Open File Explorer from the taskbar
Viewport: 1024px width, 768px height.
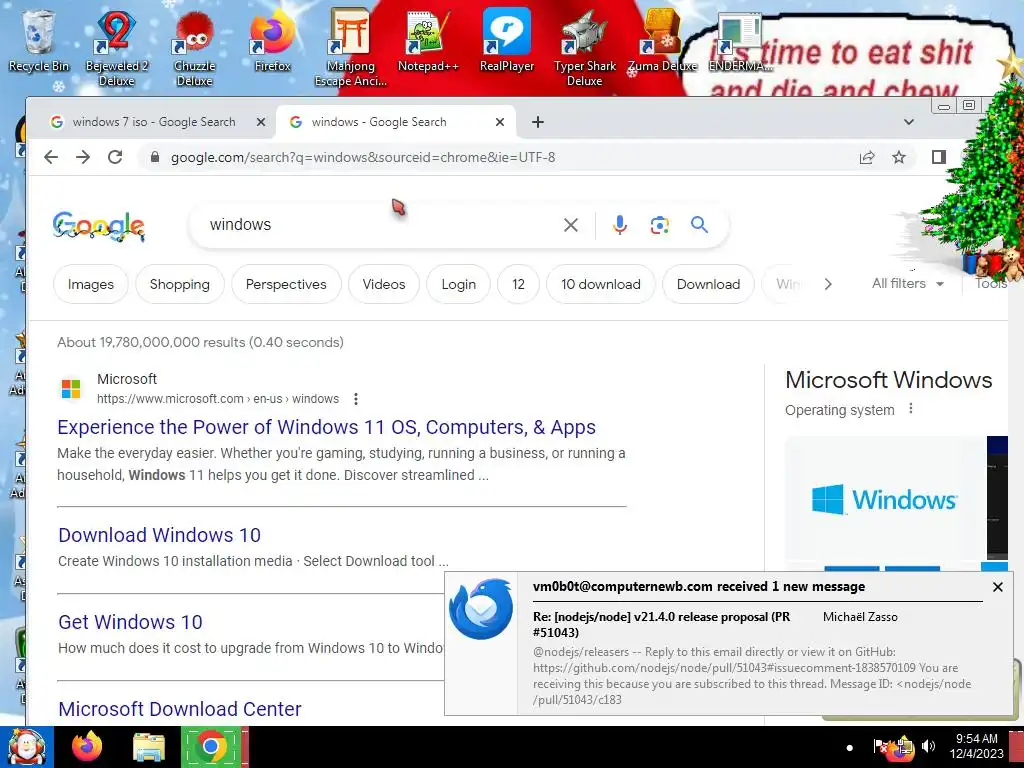point(149,748)
